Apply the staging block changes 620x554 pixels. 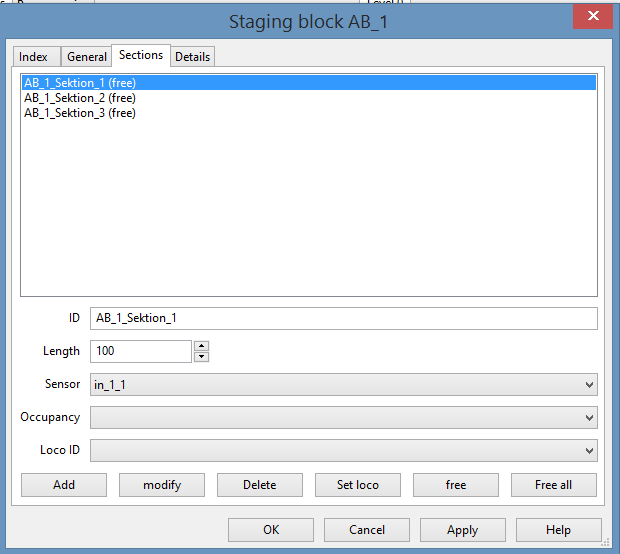click(x=462, y=530)
